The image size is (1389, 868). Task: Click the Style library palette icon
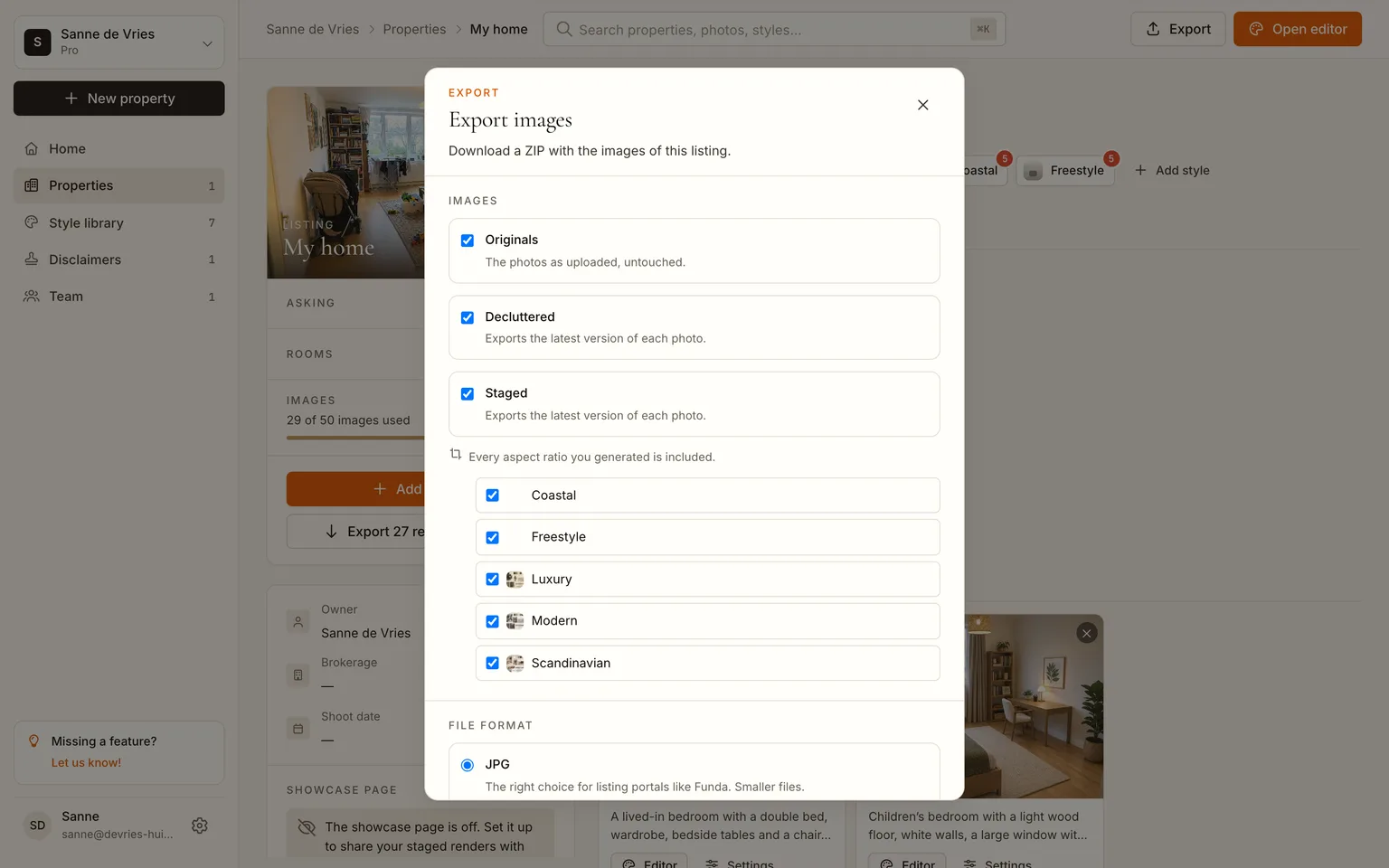pyautogui.click(x=32, y=222)
